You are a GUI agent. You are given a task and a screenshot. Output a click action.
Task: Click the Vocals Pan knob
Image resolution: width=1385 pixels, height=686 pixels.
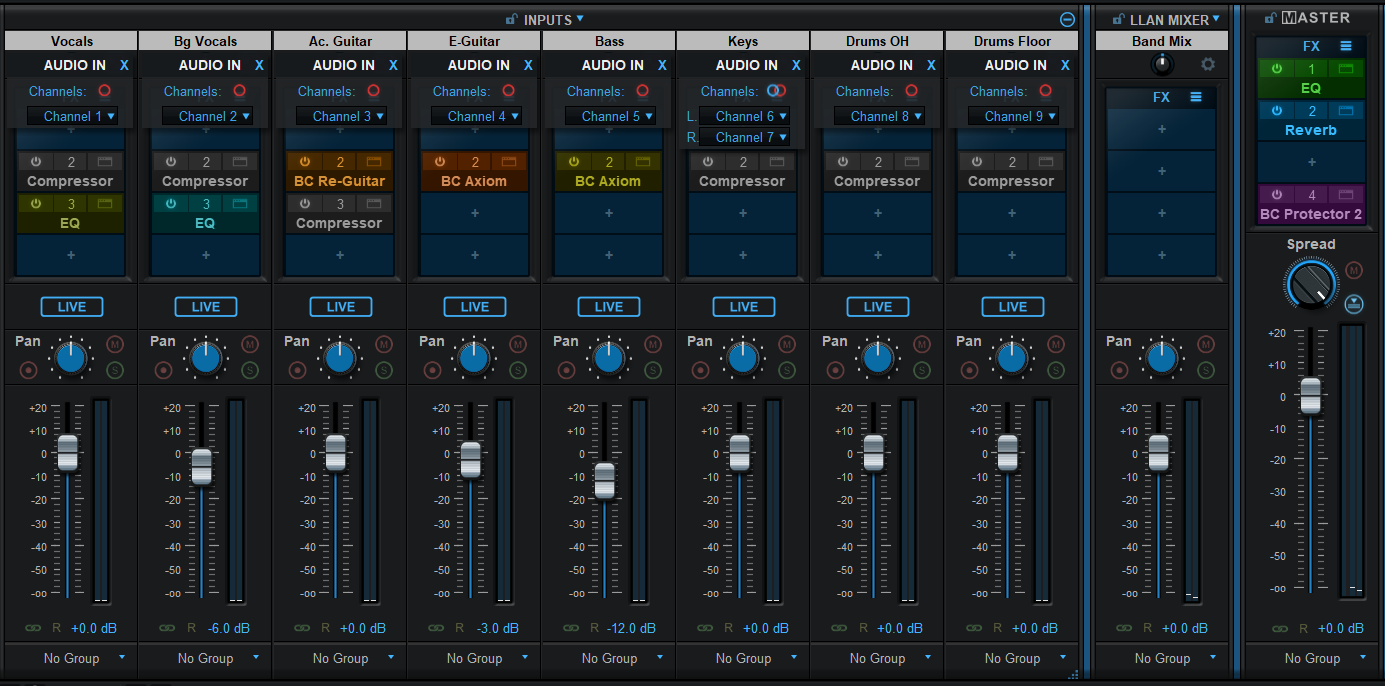[71, 357]
